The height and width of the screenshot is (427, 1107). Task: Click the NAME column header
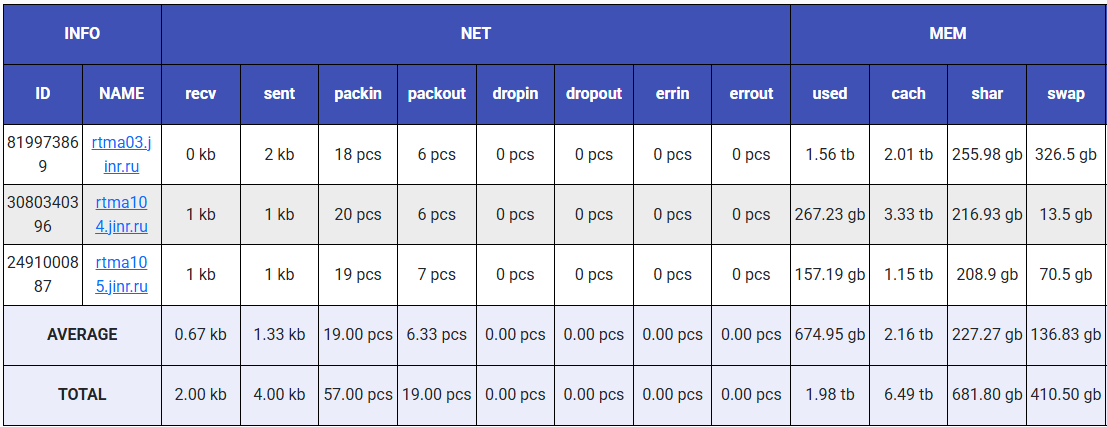coord(121,93)
